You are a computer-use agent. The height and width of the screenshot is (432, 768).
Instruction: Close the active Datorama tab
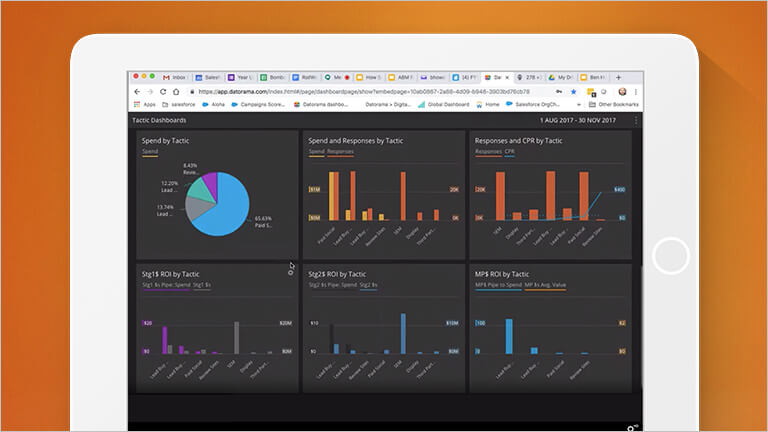tap(507, 77)
